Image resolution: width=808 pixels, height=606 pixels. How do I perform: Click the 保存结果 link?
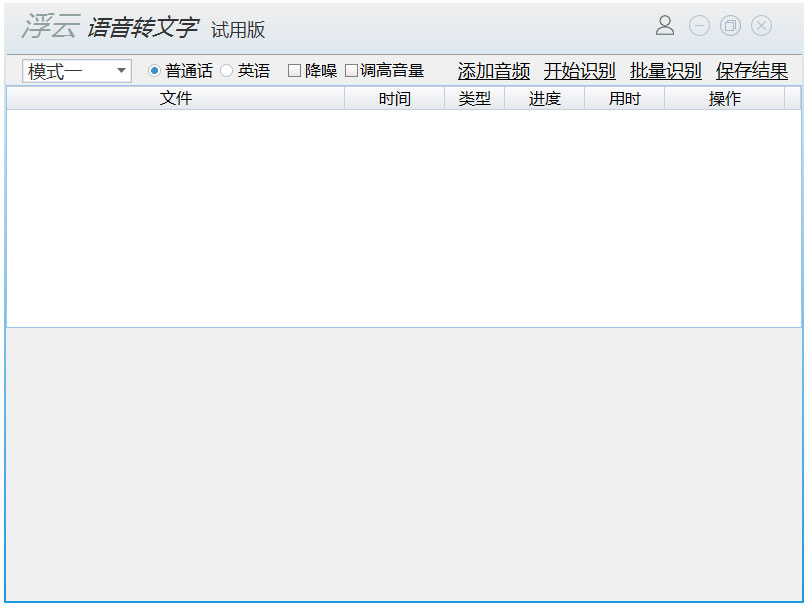click(x=752, y=71)
